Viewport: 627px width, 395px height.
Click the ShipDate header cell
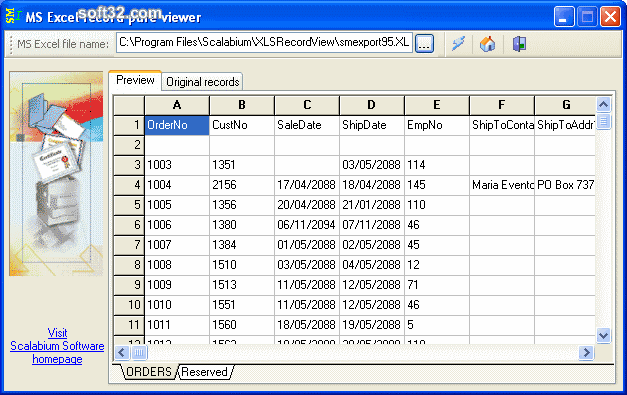(372, 125)
